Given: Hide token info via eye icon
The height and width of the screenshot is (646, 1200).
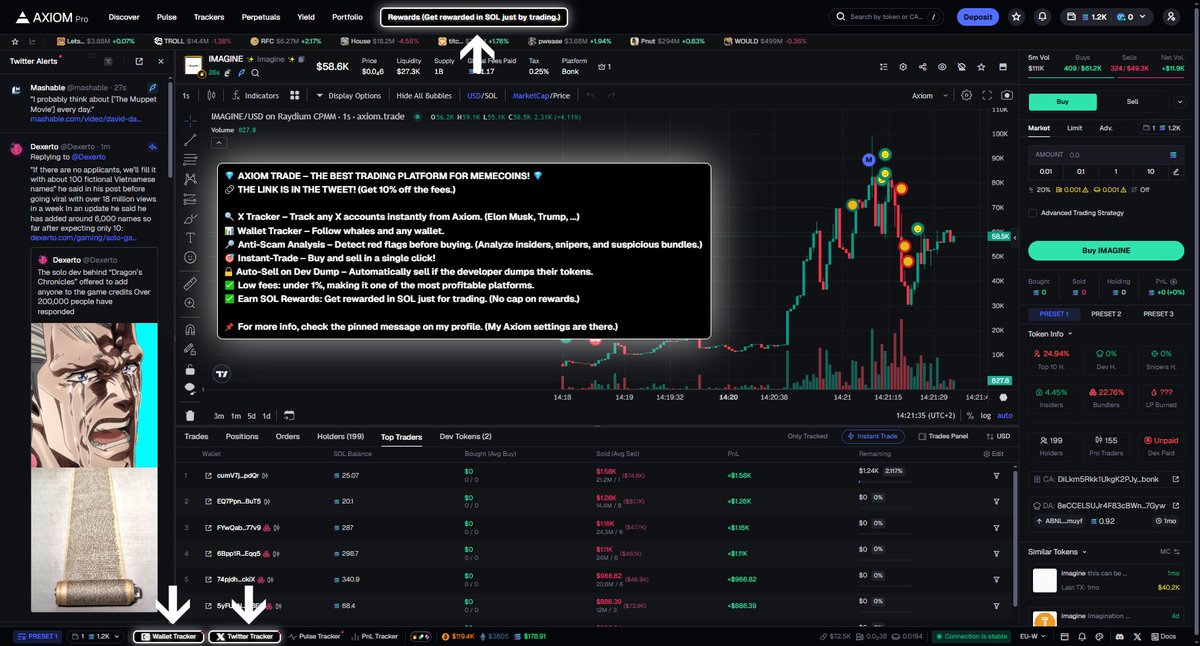Looking at the screenshot, I should pyautogui.click(x=942, y=67).
